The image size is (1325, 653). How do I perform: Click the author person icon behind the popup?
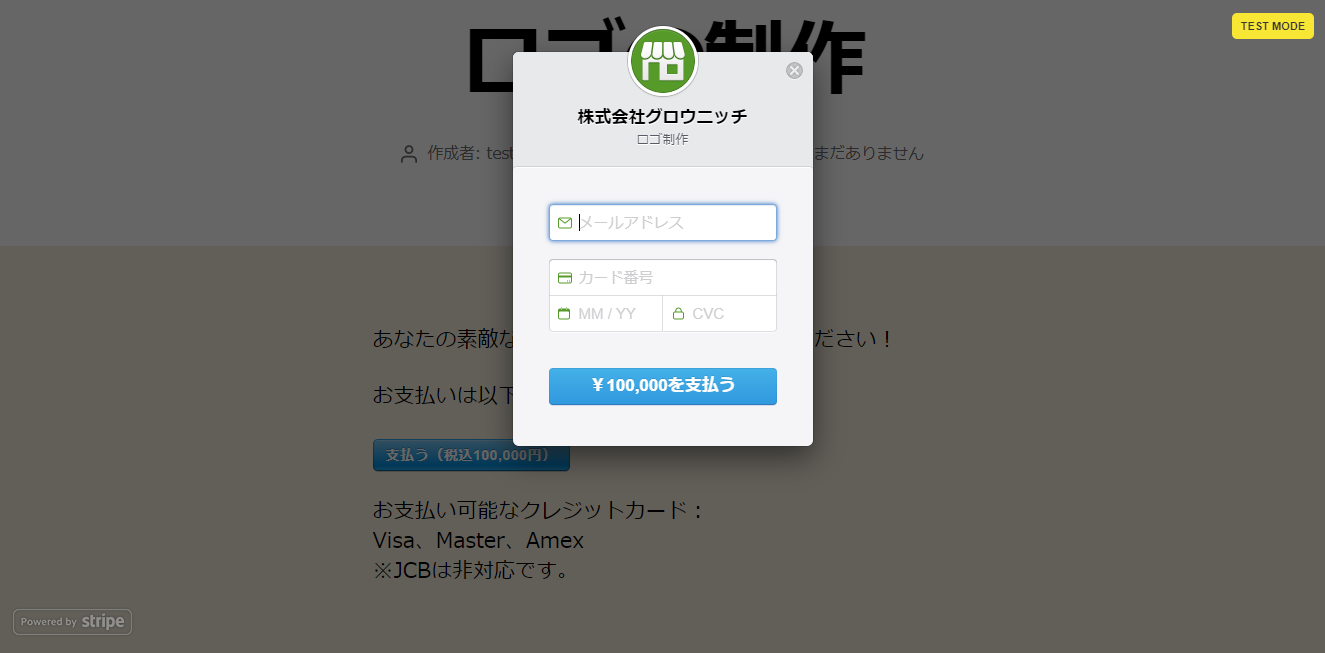click(x=408, y=154)
